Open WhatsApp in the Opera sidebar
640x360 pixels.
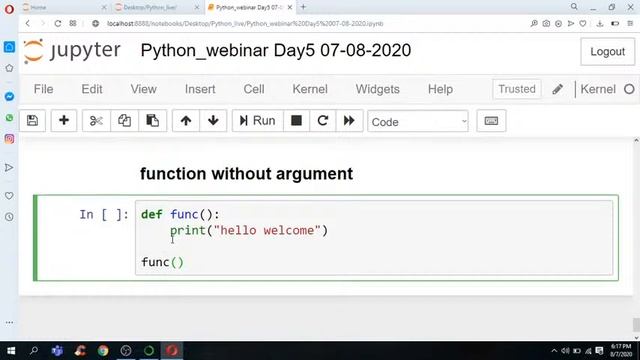click(x=9, y=118)
